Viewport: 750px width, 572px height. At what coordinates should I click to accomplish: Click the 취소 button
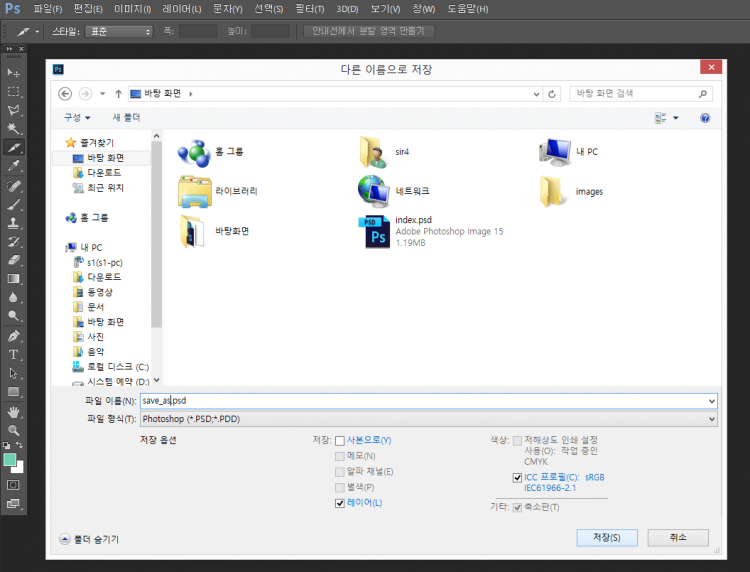679,537
